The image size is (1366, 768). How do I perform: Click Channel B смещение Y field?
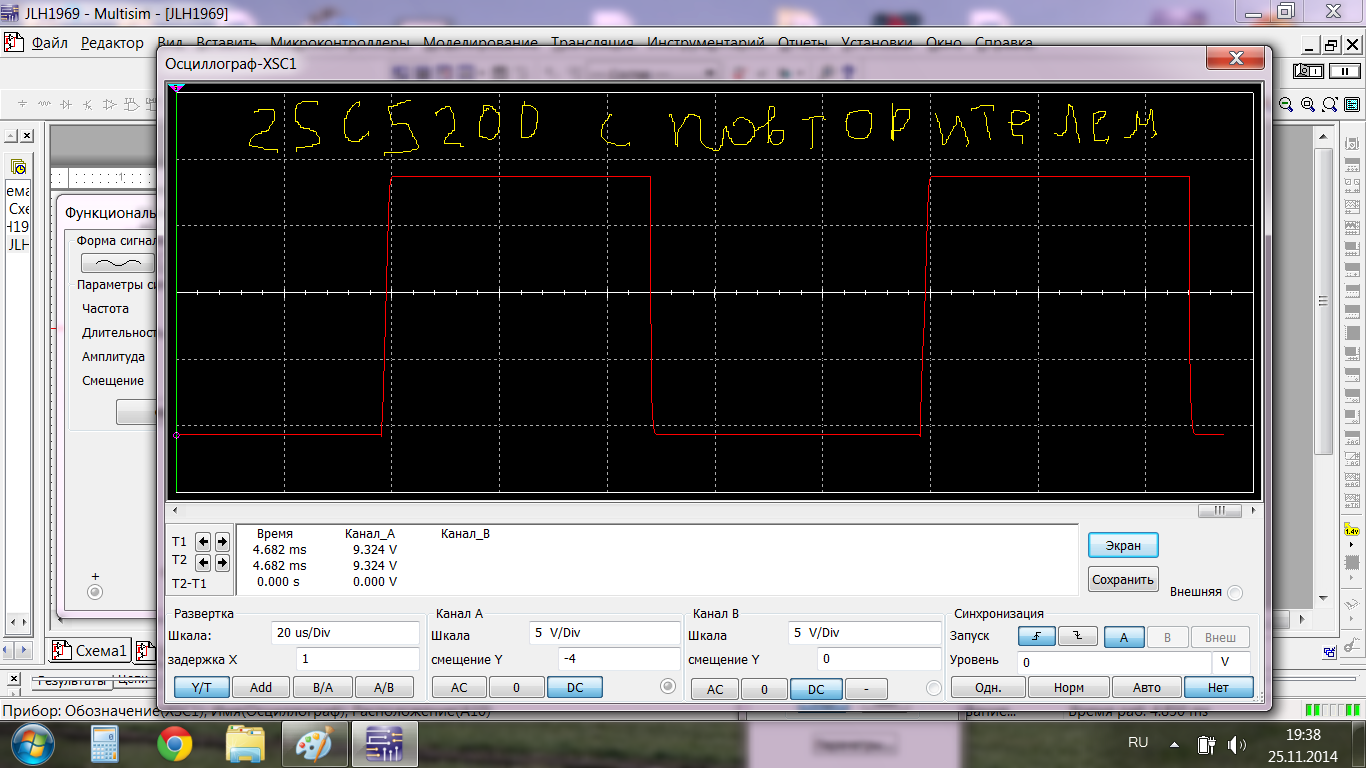879,659
